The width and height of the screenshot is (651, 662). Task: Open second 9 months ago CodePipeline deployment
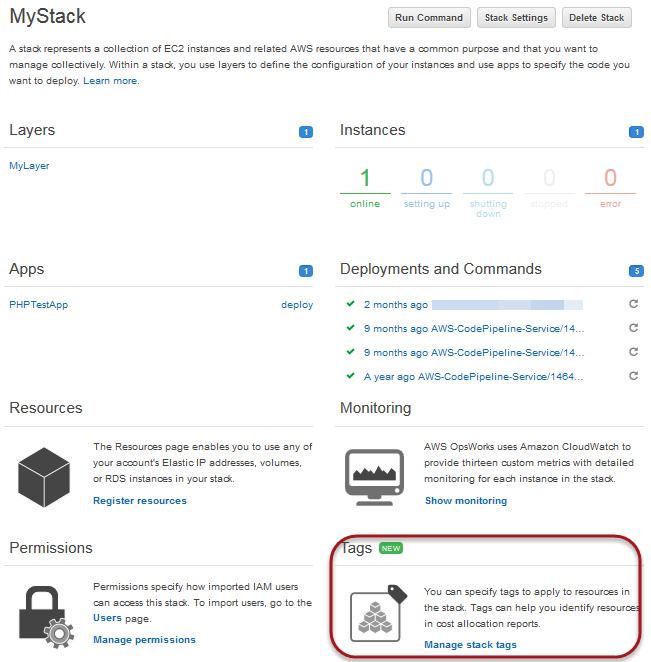(x=474, y=353)
